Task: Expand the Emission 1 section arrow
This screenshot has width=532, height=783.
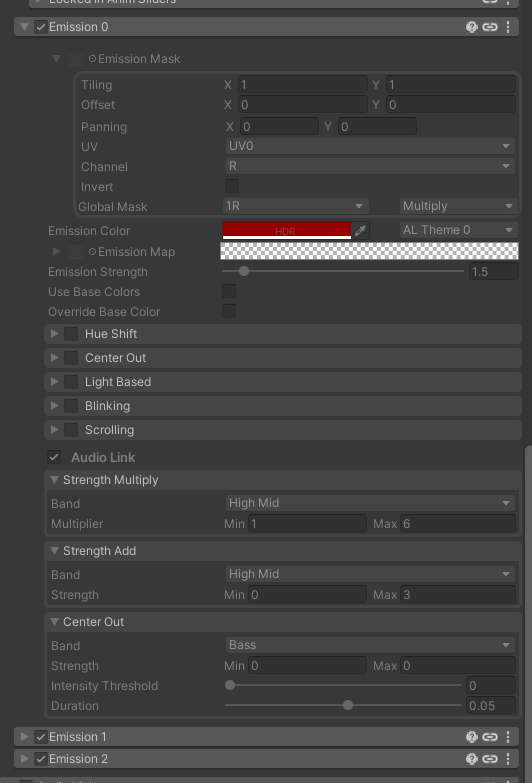Action: 24,737
